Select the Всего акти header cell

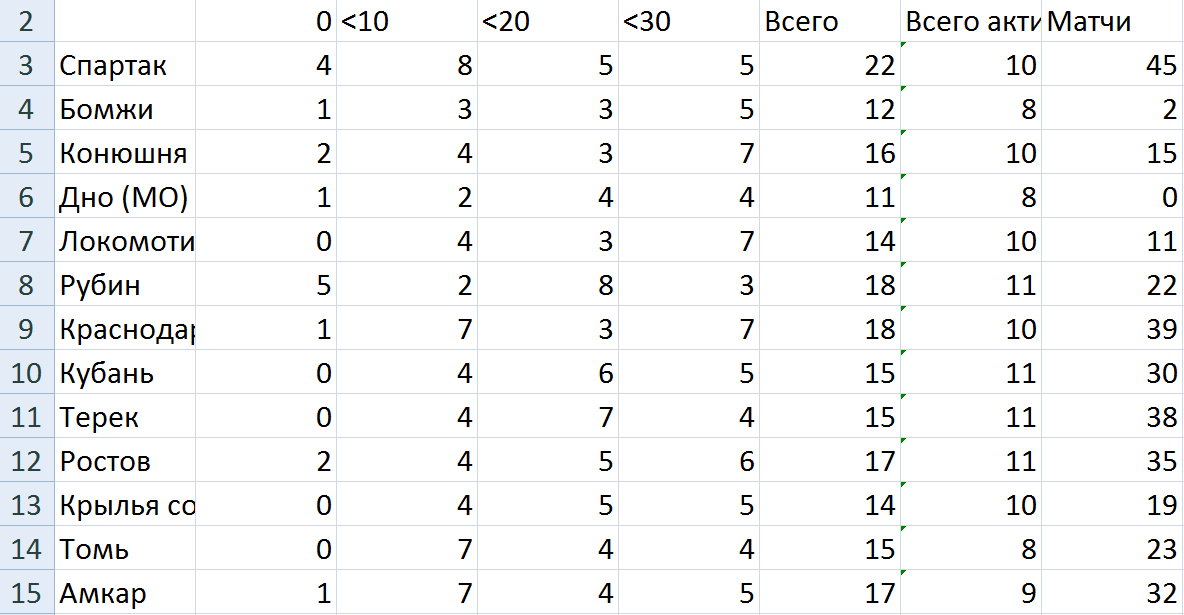[x=970, y=22]
